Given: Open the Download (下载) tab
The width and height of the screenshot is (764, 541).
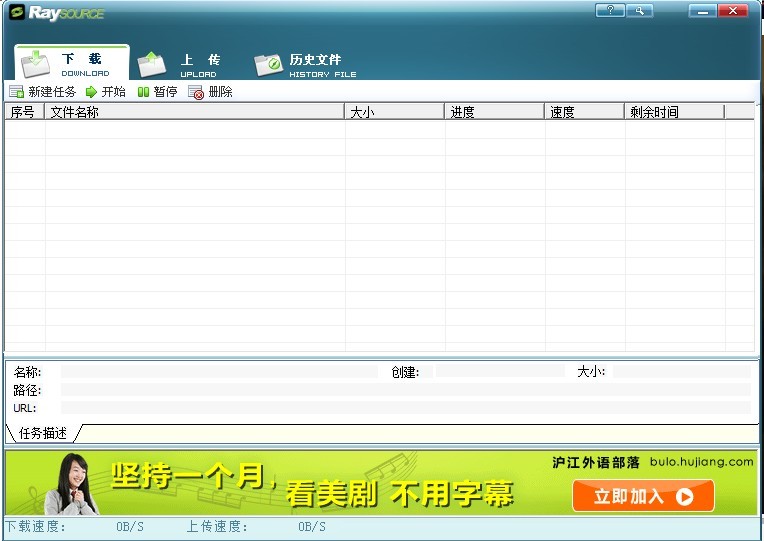Looking at the screenshot, I should click(70, 64).
